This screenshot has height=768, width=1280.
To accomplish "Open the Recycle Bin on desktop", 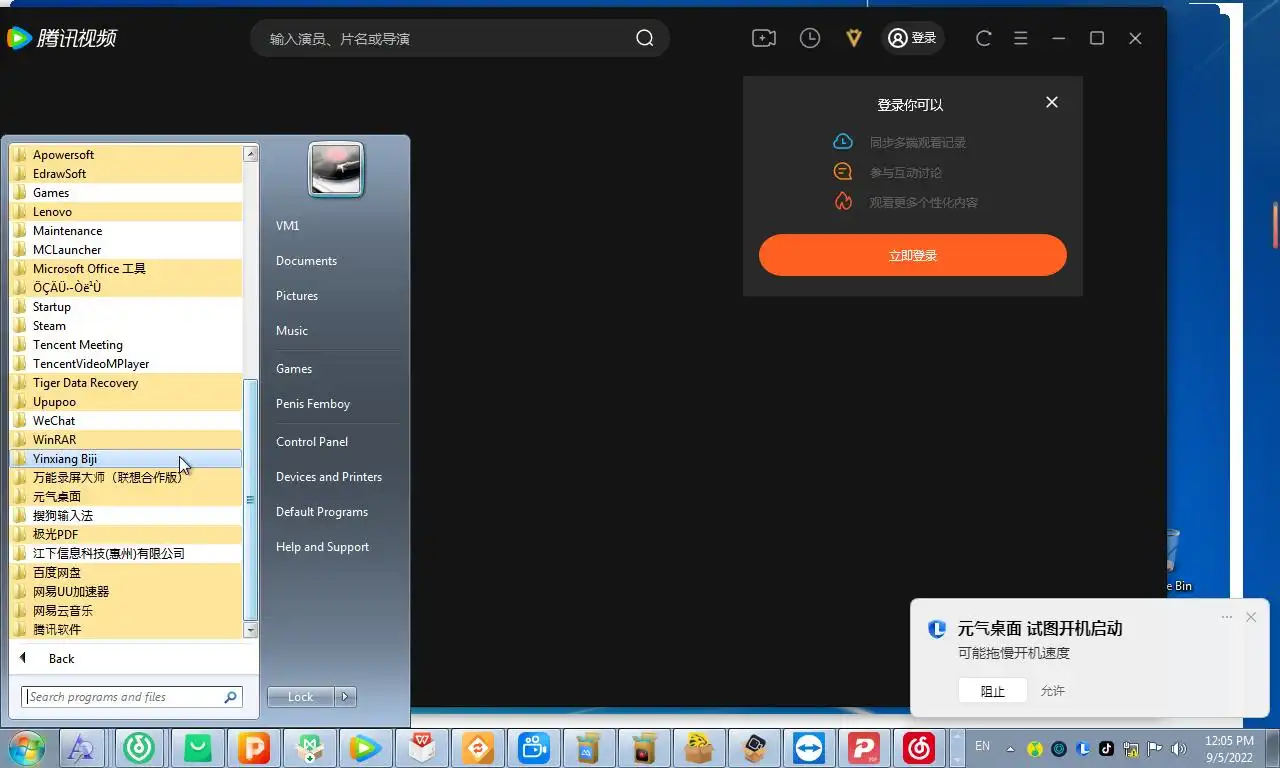I will [1178, 560].
